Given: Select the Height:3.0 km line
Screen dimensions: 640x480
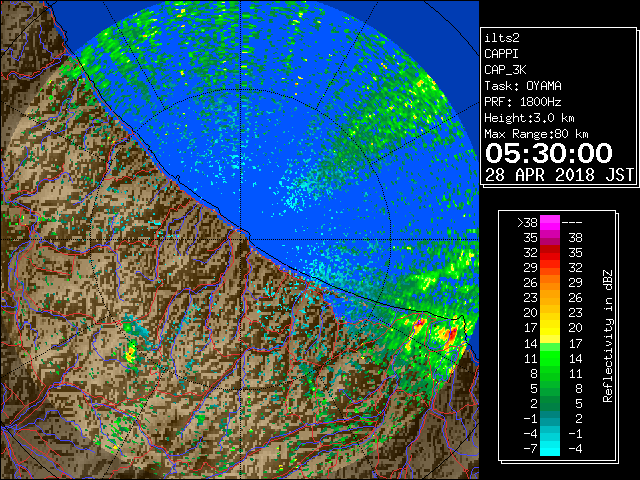Looking at the screenshot, I should 529,118.
